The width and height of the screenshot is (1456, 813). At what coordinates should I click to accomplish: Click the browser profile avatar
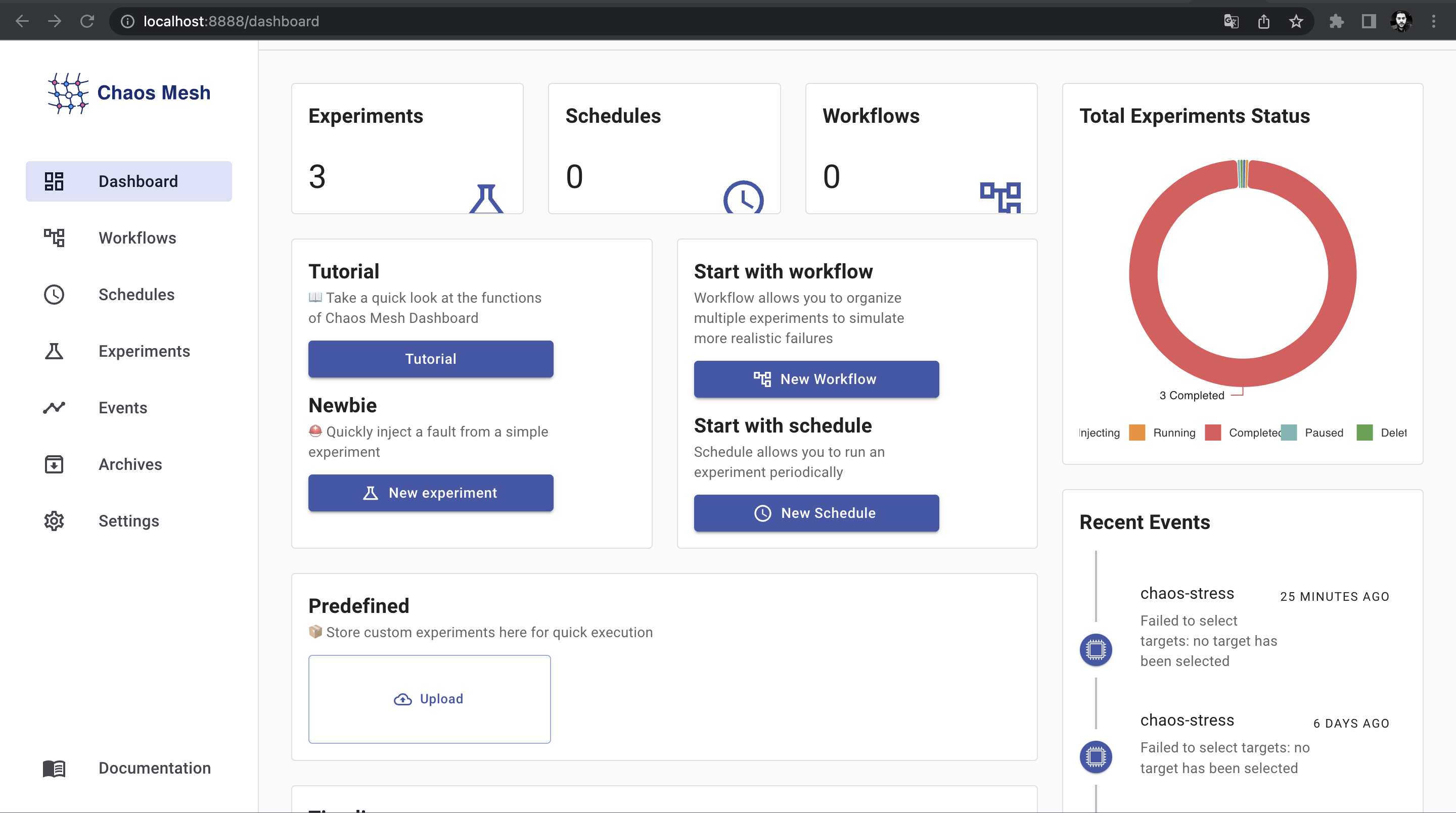1401,21
